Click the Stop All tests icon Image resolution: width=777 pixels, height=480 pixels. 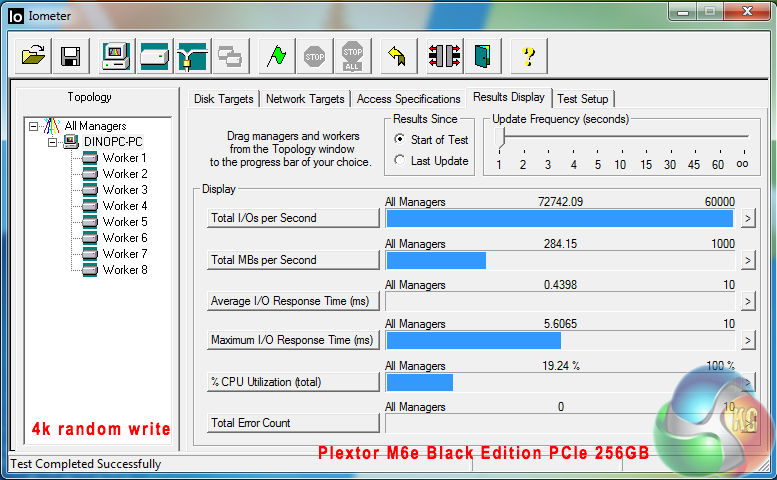(352, 56)
